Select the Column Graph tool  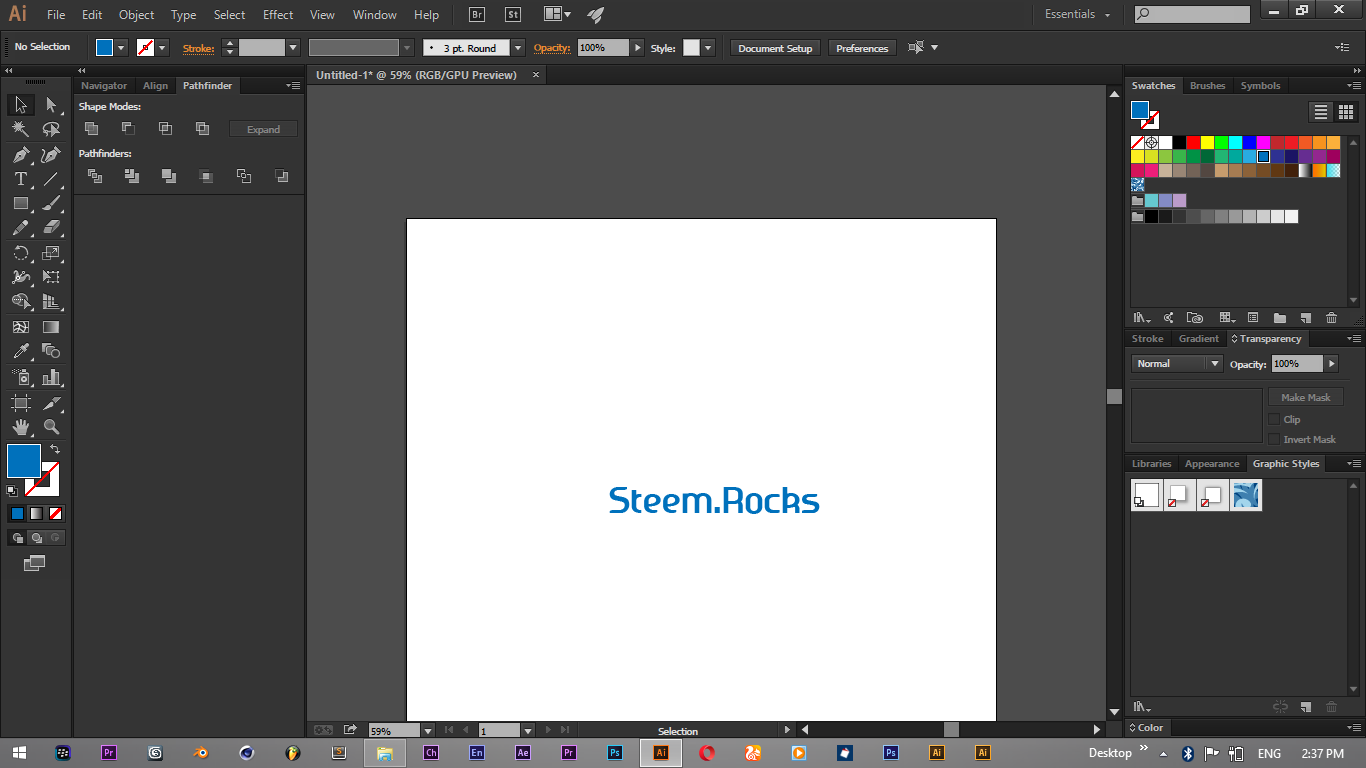tap(52, 377)
